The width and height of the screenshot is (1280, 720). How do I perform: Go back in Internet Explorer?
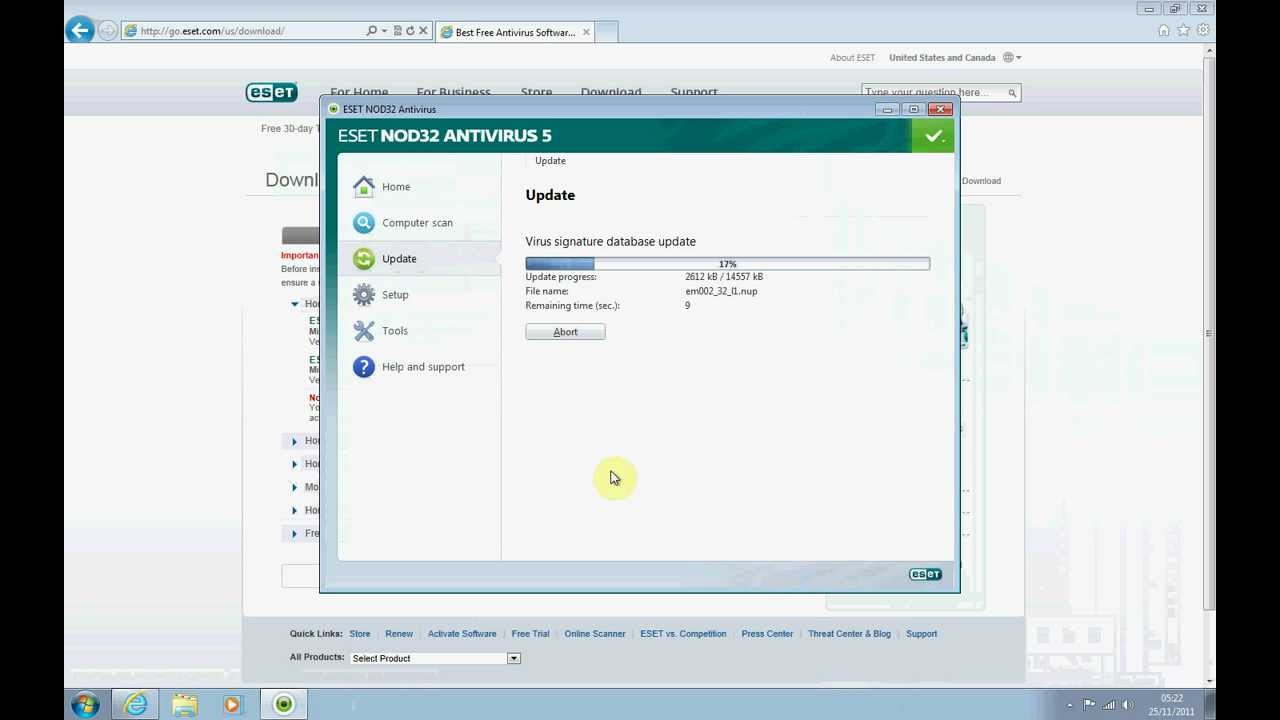click(80, 30)
